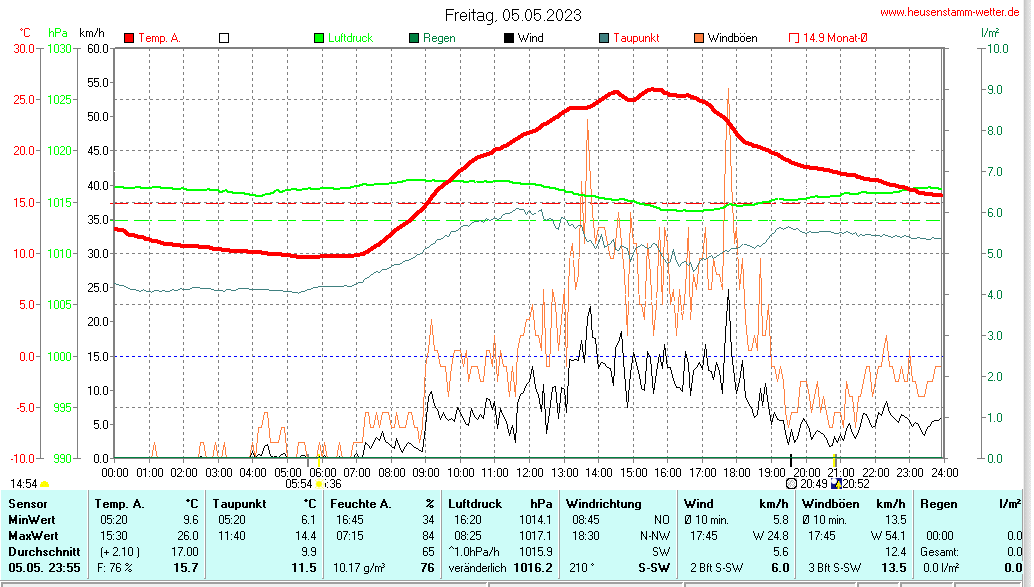Toggle the 14.9 Monat-Ø legend box
1034x587 pixels.
click(794, 38)
